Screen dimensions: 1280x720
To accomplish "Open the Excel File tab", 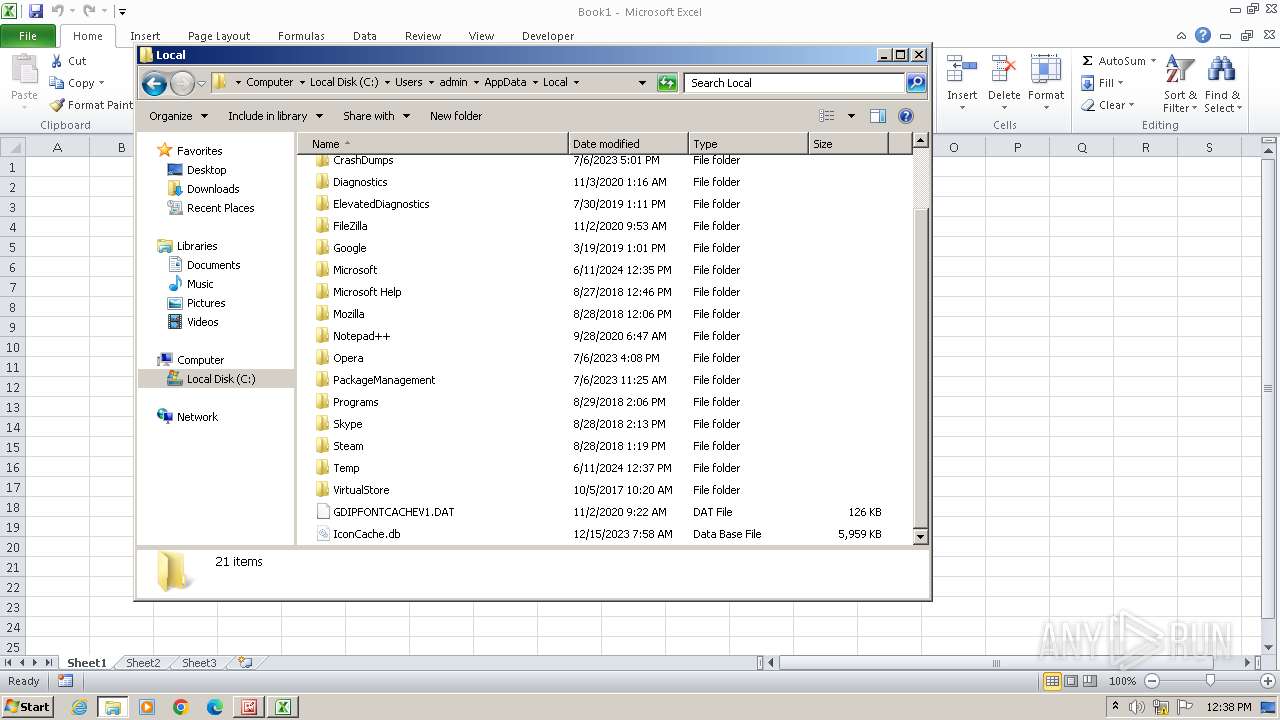I will pyautogui.click(x=28, y=36).
